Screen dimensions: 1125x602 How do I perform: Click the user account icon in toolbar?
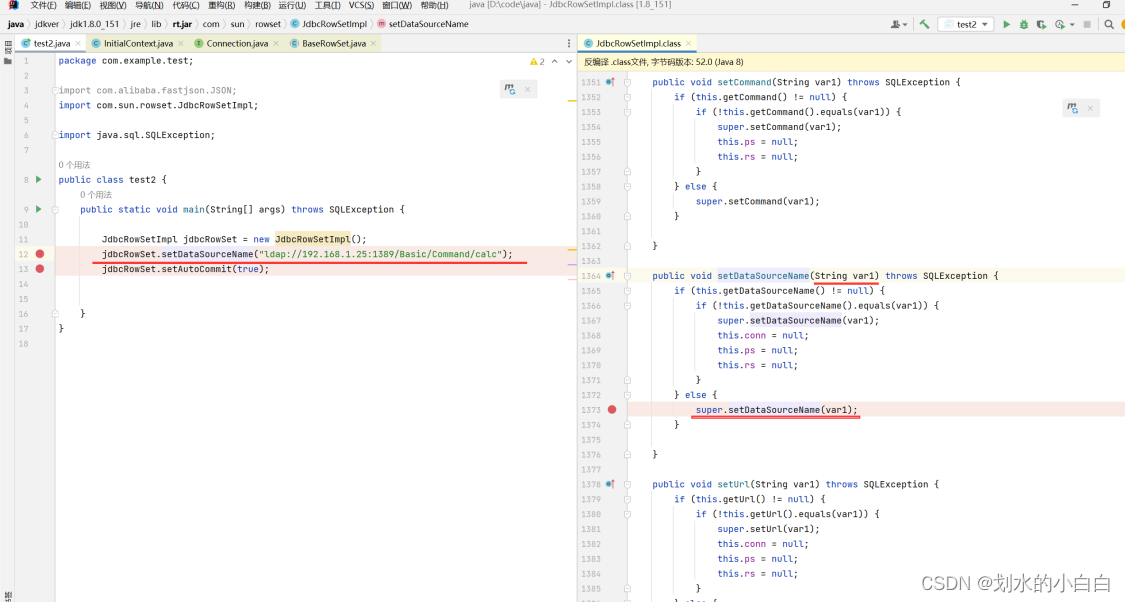895,24
